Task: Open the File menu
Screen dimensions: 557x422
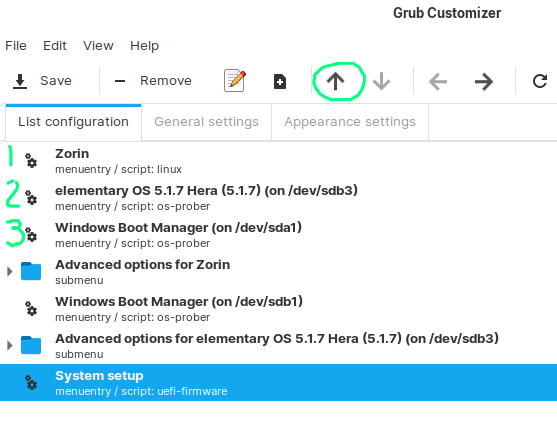Action: [x=16, y=45]
